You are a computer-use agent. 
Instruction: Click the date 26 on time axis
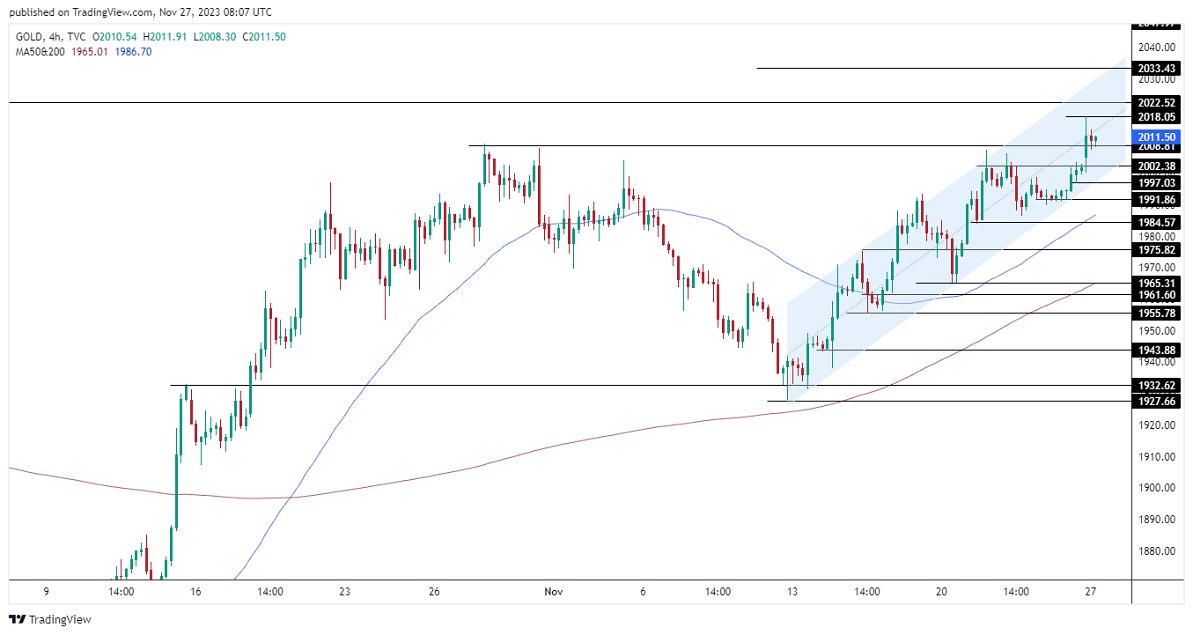(434, 592)
